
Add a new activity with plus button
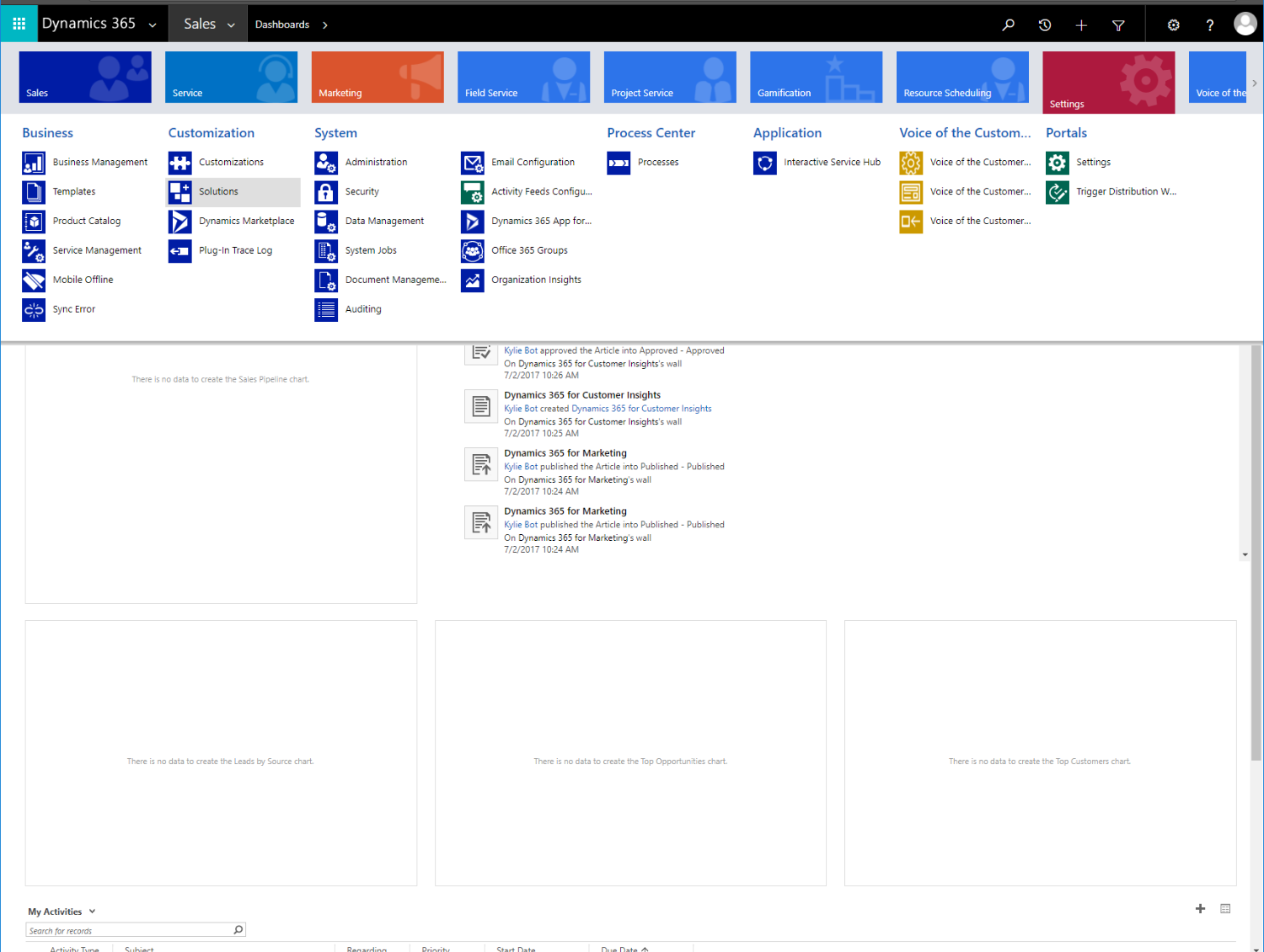[x=1201, y=908]
